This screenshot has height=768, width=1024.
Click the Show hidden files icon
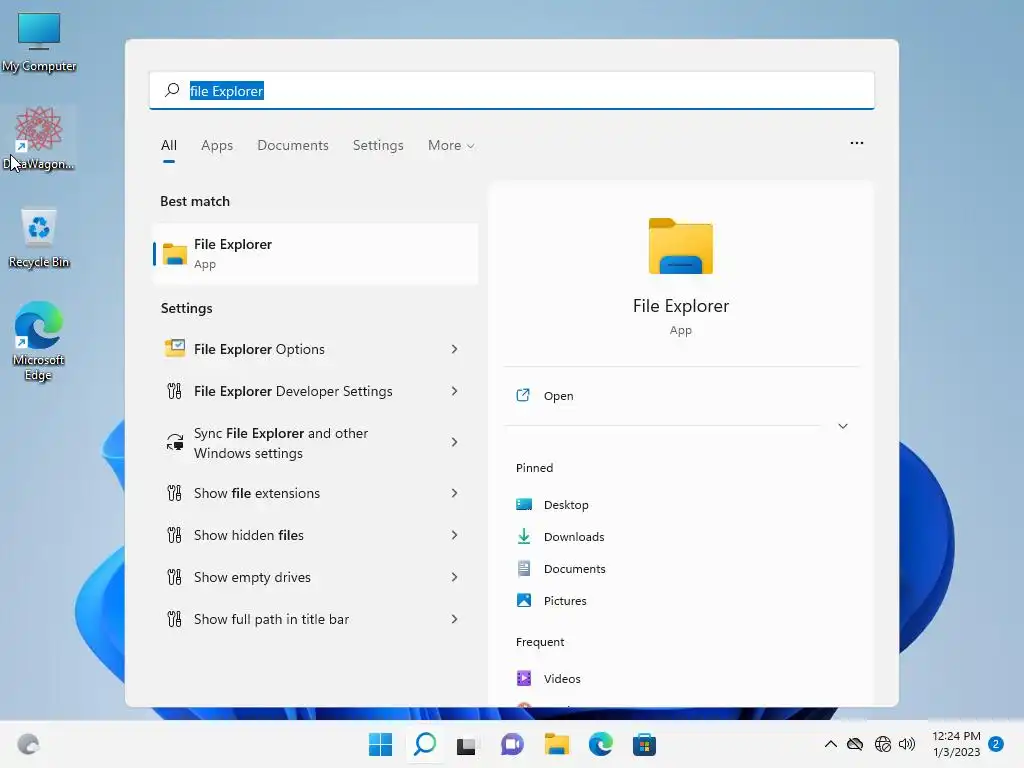pyautogui.click(x=174, y=535)
